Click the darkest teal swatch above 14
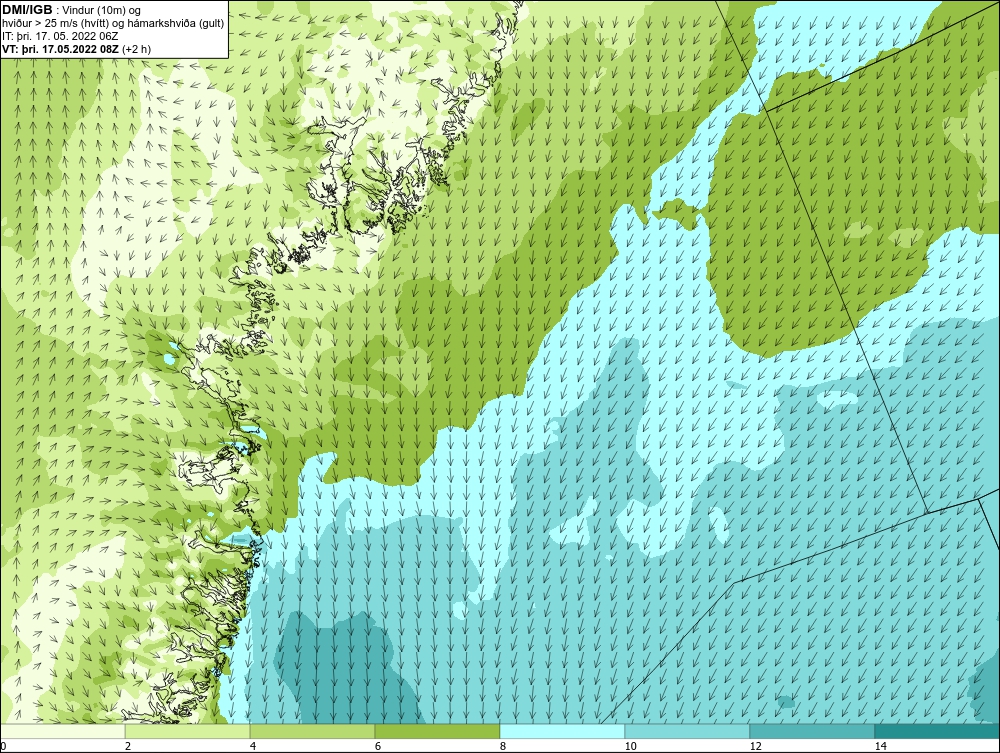The width and height of the screenshot is (1000, 753). click(938, 731)
